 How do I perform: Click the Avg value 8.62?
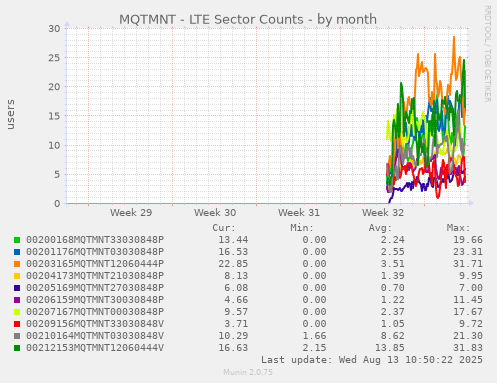(x=393, y=336)
